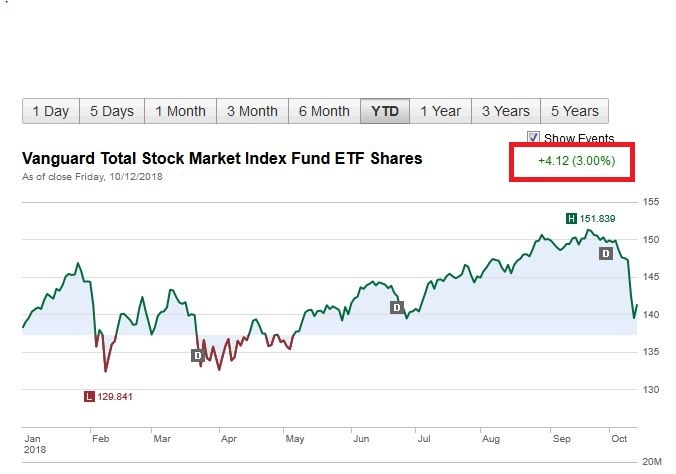Click the green H high-price marker
This screenshot has height=474, width=676.
point(572,218)
